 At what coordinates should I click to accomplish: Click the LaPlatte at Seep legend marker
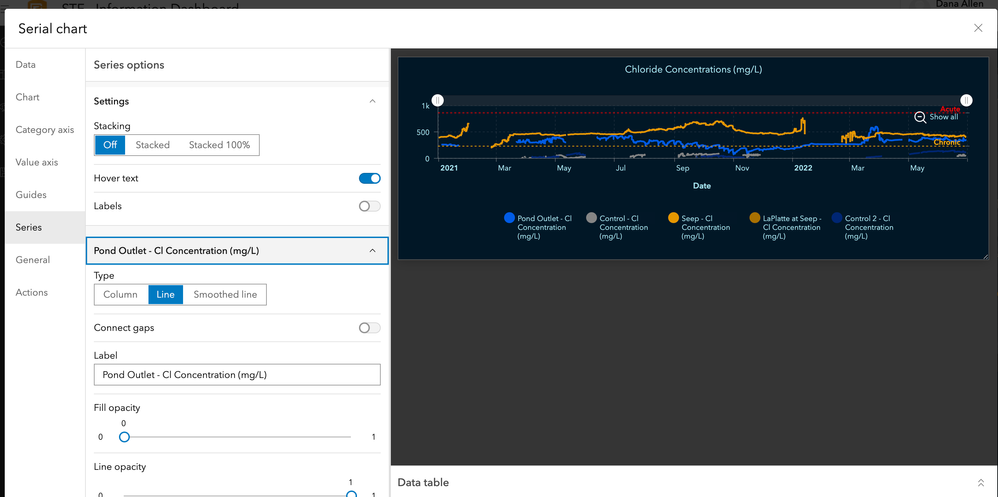click(755, 218)
